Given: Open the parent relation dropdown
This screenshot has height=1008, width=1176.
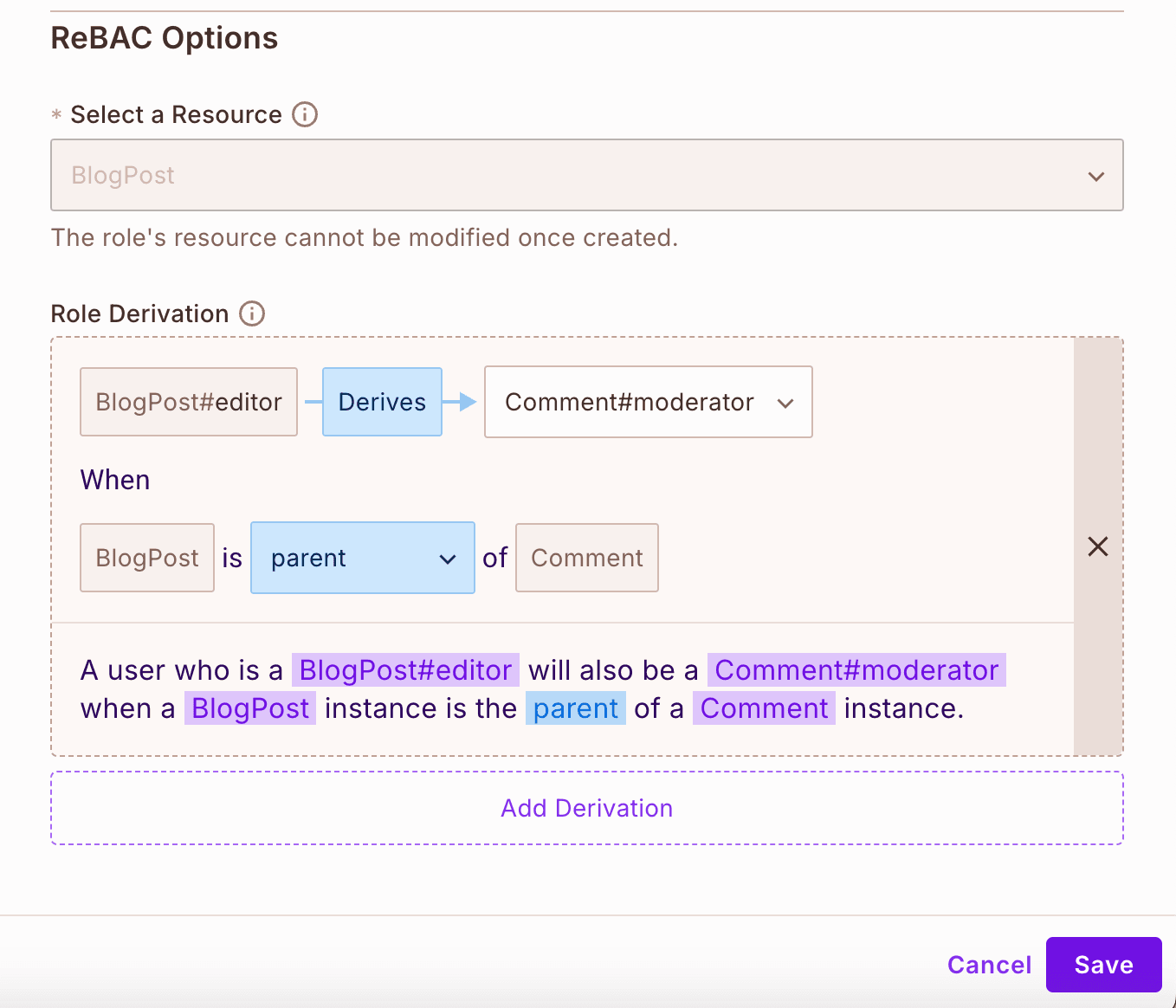Looking at the screenshot, I should point(363,558).
